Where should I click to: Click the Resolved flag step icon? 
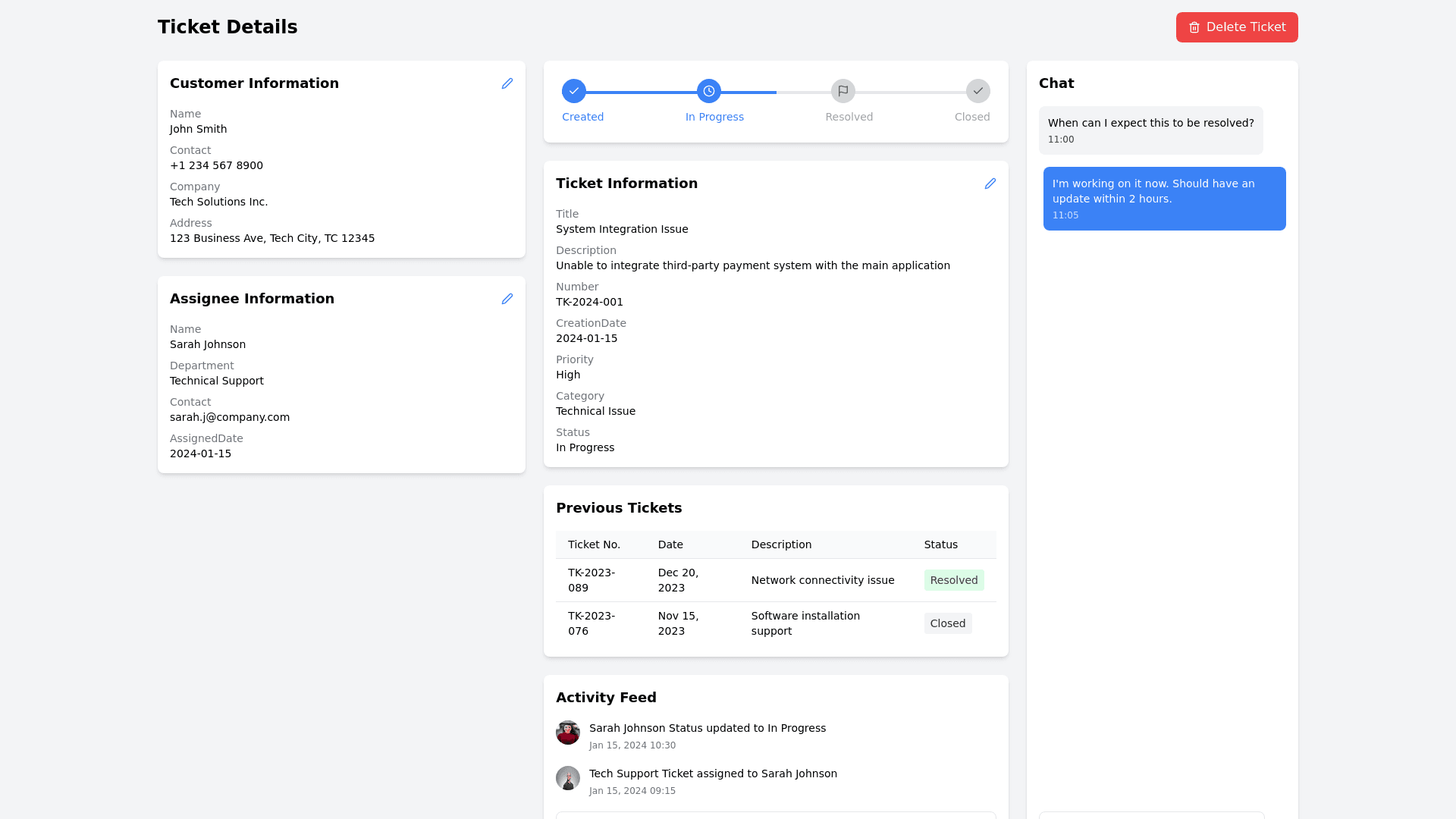point(843,91)
